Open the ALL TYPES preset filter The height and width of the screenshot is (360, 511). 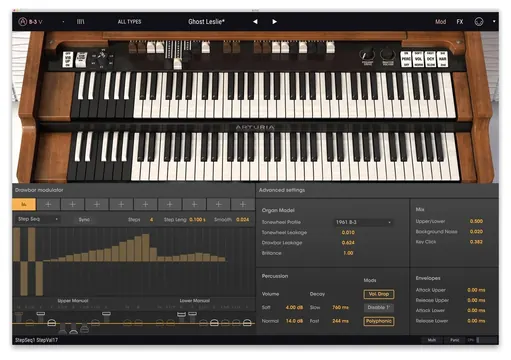tap(129, 22)
